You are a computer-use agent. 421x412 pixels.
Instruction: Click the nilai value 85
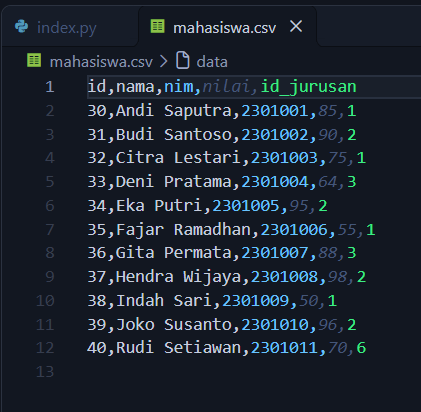328,111
